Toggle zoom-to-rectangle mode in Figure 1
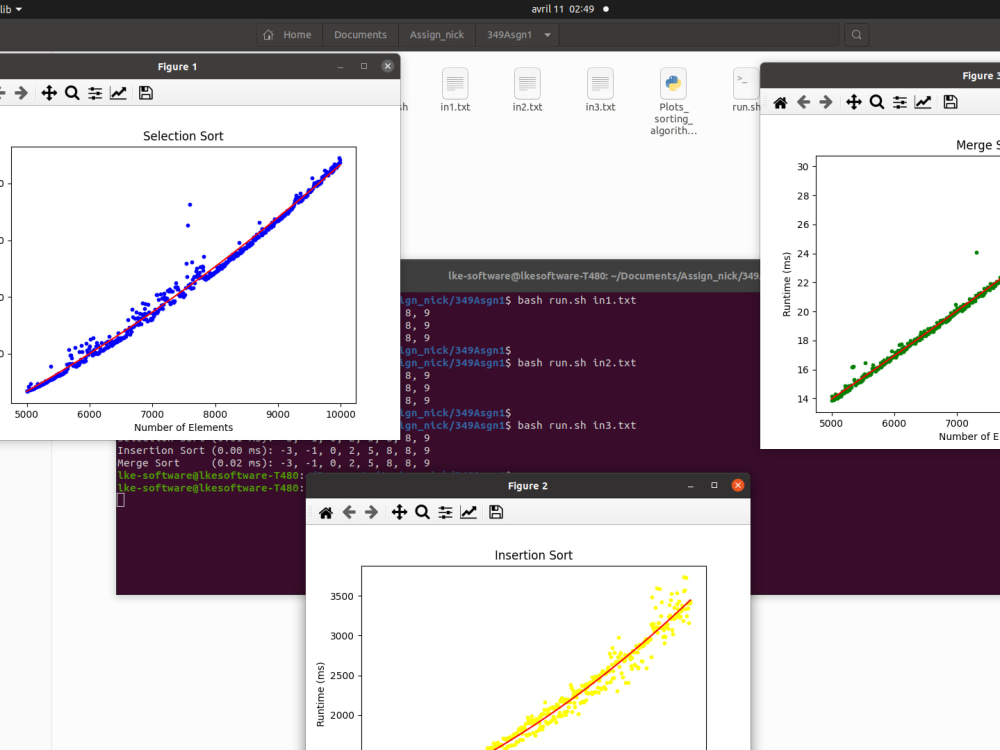 71,92
